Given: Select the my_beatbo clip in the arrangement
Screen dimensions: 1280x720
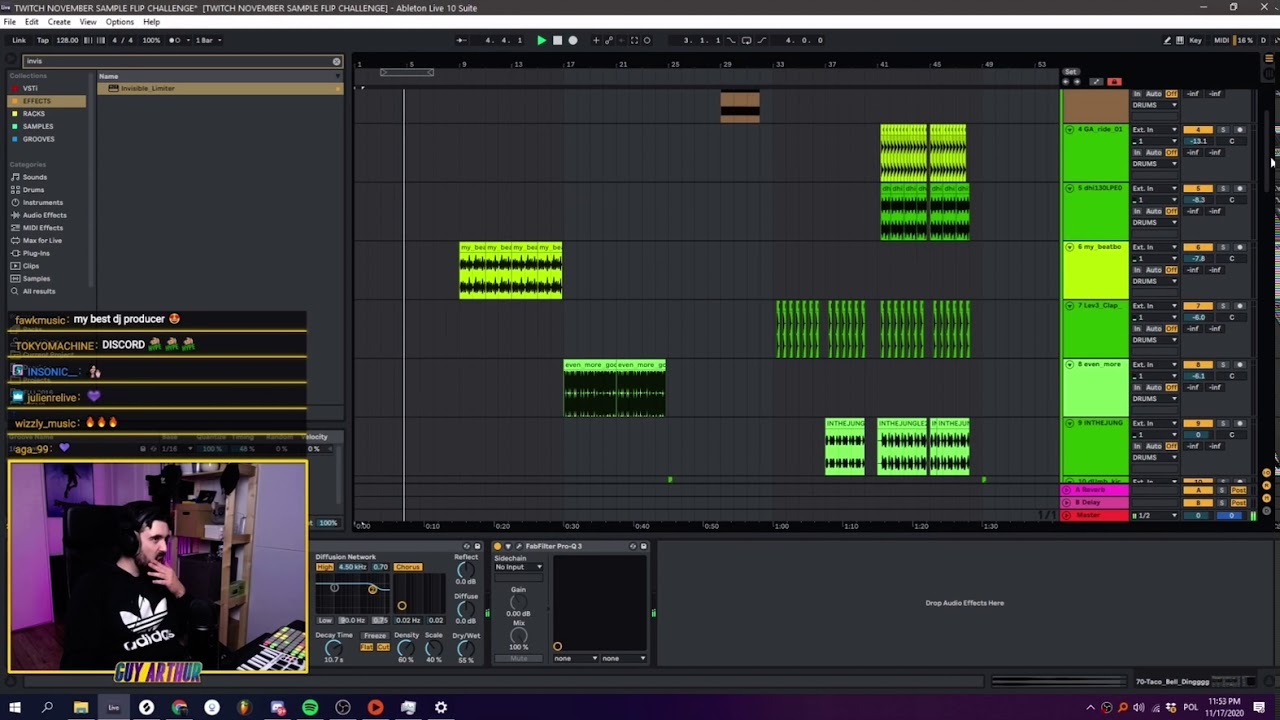Looking at the screenshot, I should tap(511, 270).
